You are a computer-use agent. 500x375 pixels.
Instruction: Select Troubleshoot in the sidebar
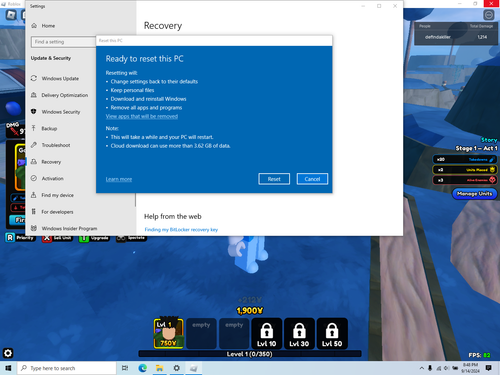click(x=56, y=145)
